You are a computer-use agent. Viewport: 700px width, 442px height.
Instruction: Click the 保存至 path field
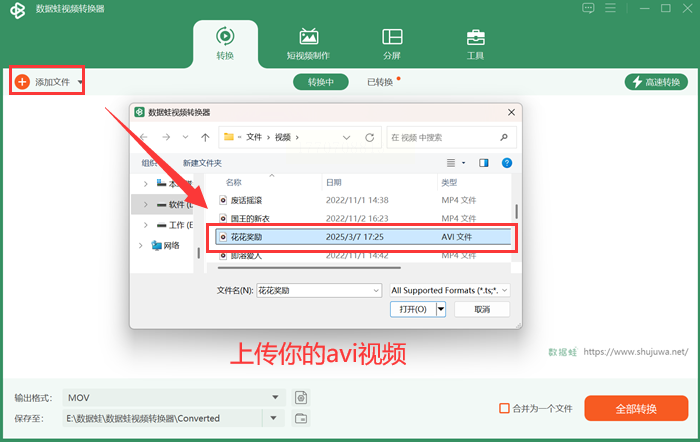(163, 418)
